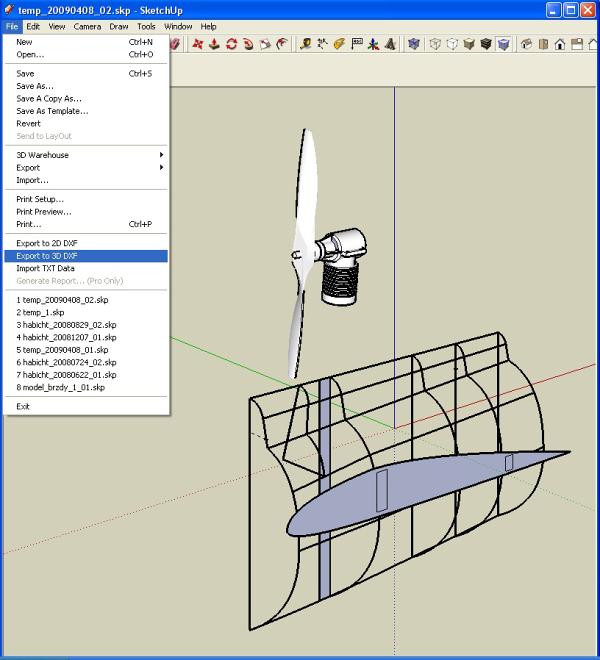Viewport: 600px width, 660px height.
Task: Choose Exit from File menu
Action: [x=86, y=407]
